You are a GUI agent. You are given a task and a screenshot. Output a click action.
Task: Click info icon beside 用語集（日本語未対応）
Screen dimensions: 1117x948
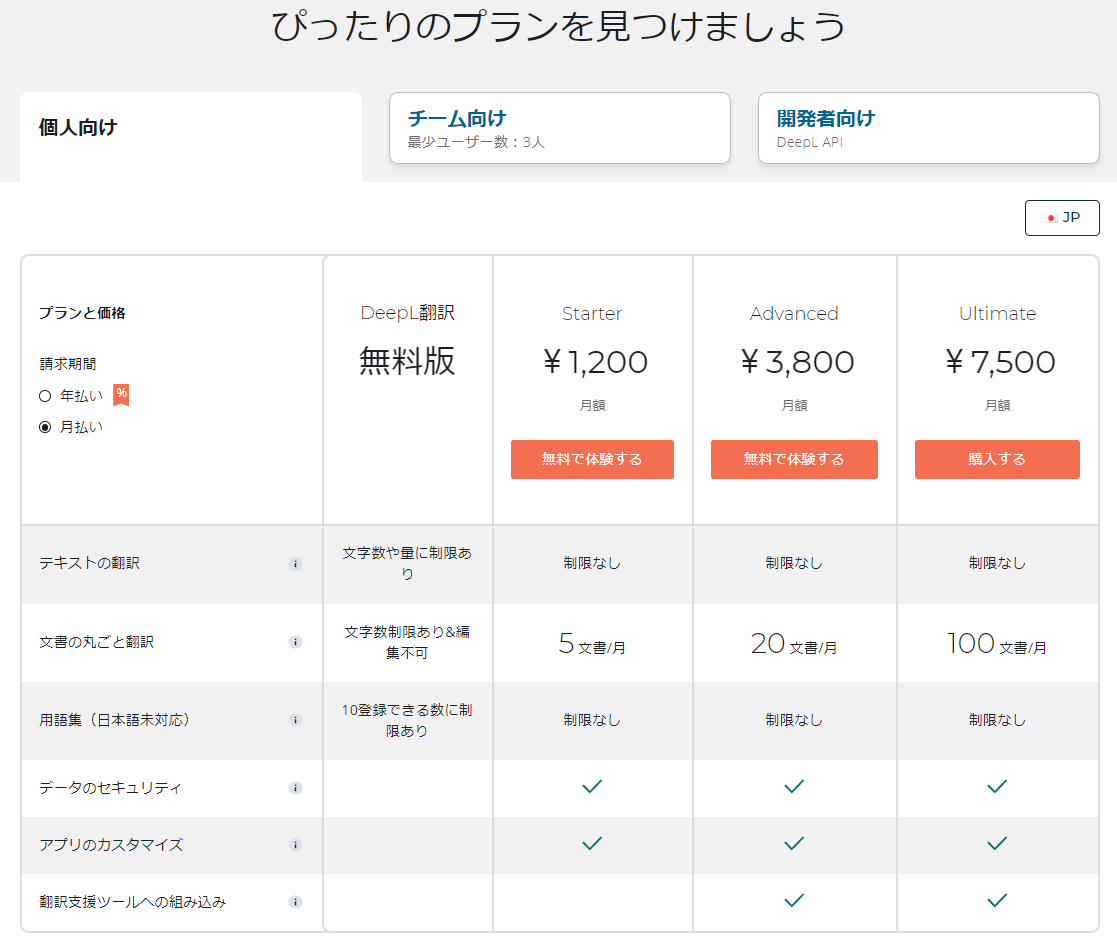295,720
